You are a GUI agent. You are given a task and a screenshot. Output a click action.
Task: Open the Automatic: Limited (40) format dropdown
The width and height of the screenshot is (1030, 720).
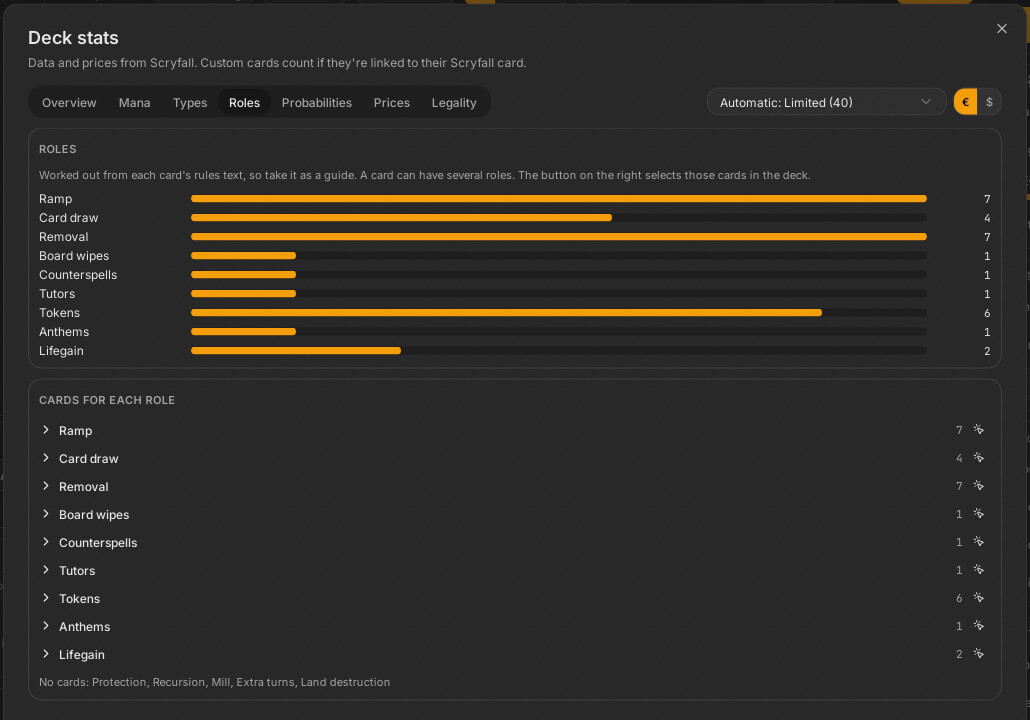(x=826, y=102)
